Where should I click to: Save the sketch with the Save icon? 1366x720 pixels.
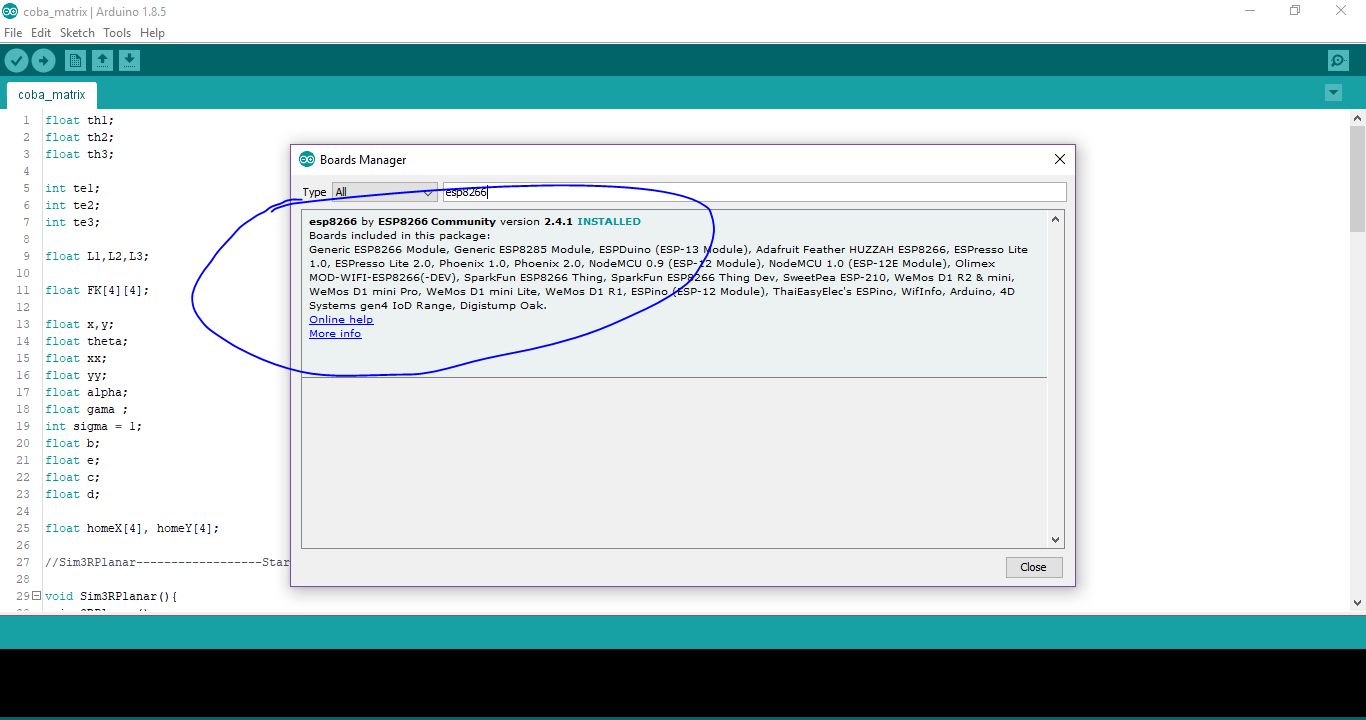(x=129, y=61)
